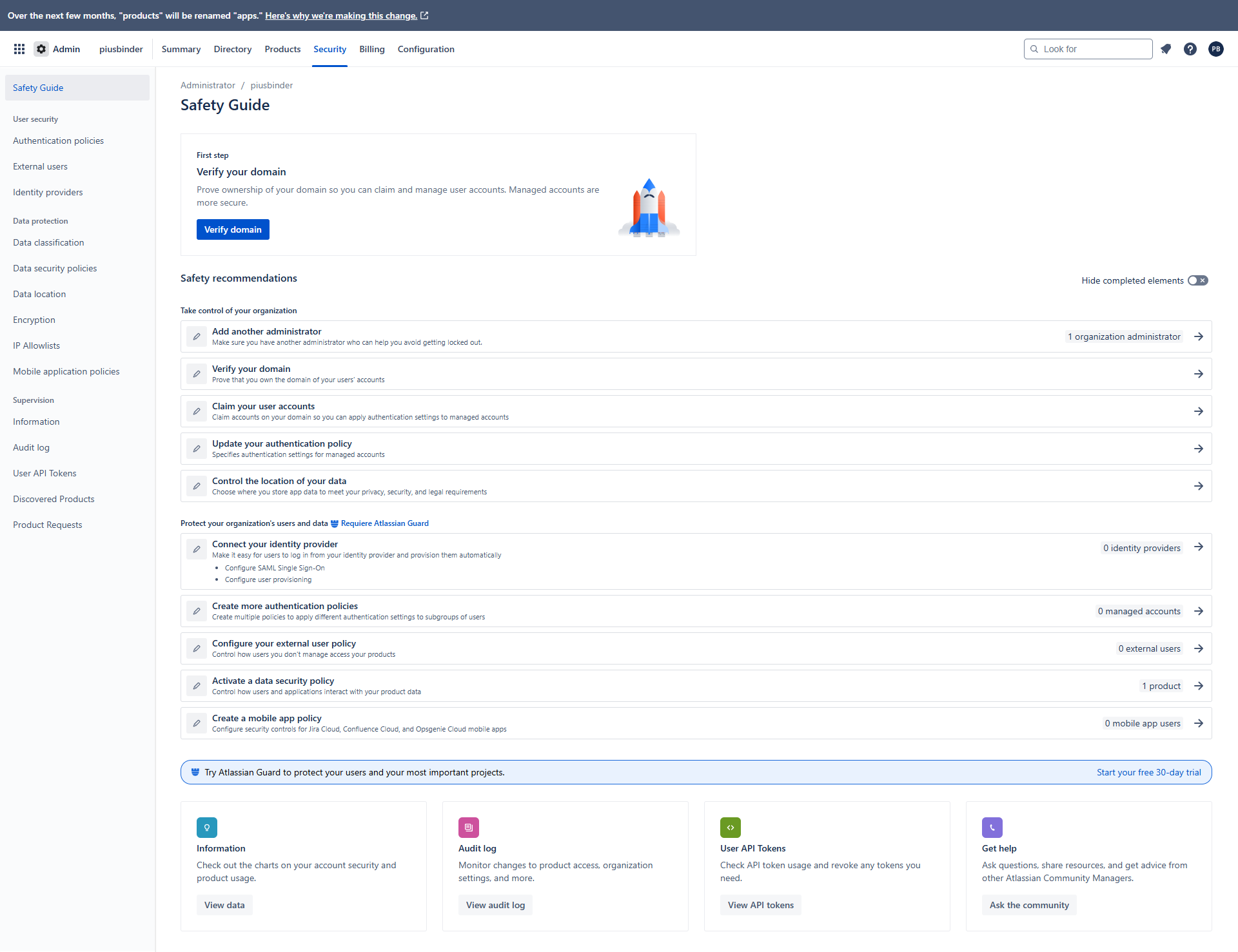Click pencil icon for Create a mobile app policy
Screen dimensions: 1238x952
197,723
